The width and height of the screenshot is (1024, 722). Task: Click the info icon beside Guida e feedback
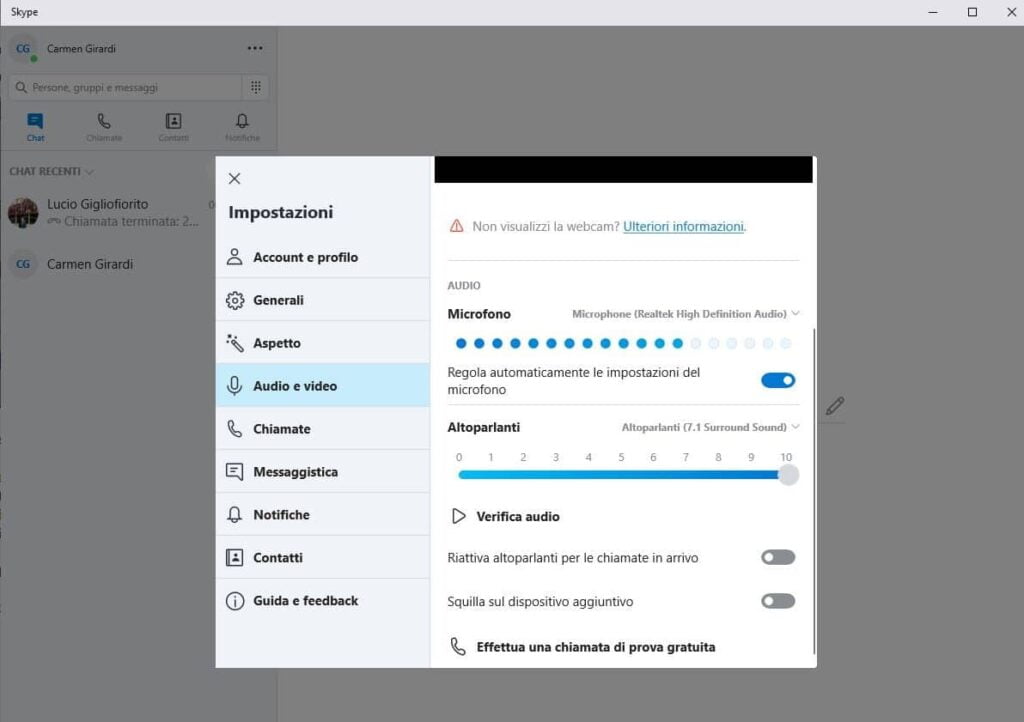point(234,601)
